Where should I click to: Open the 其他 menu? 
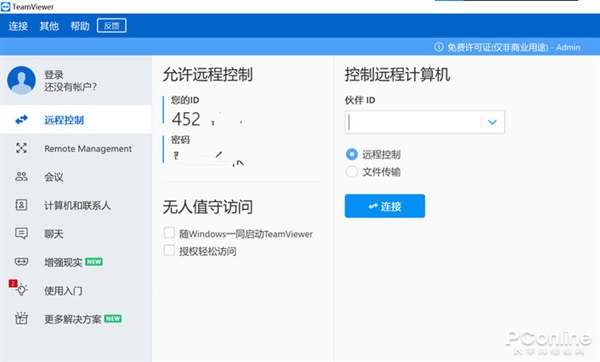(x=49, y=26)
